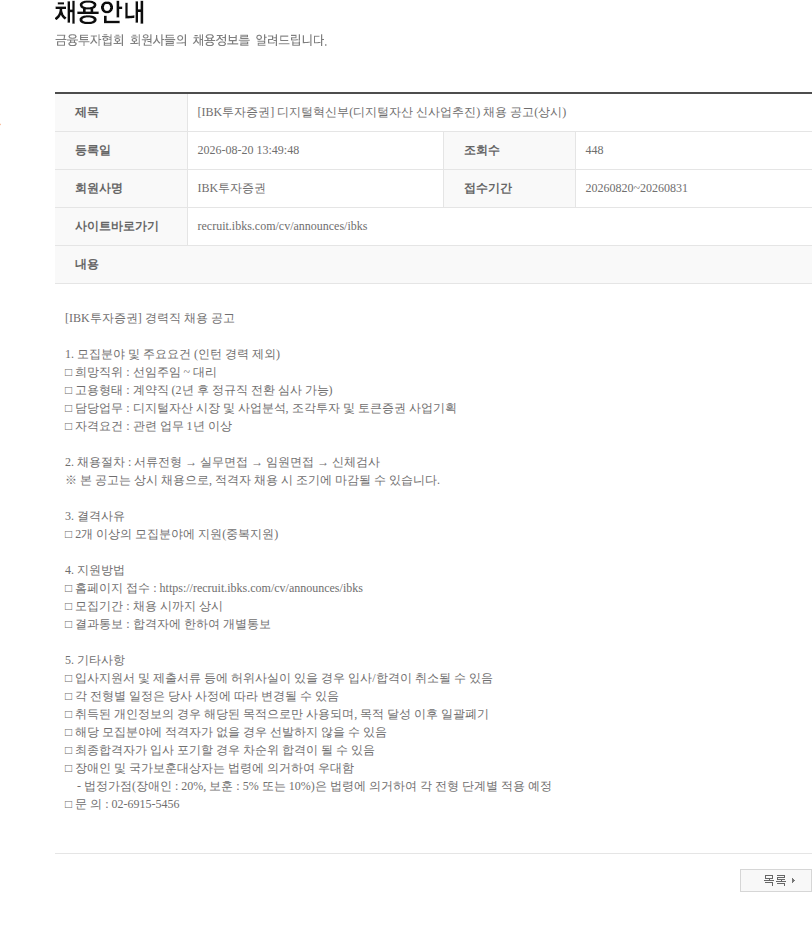Select the 모집기간 채용 시까지 상시 line

click(143, 606)
